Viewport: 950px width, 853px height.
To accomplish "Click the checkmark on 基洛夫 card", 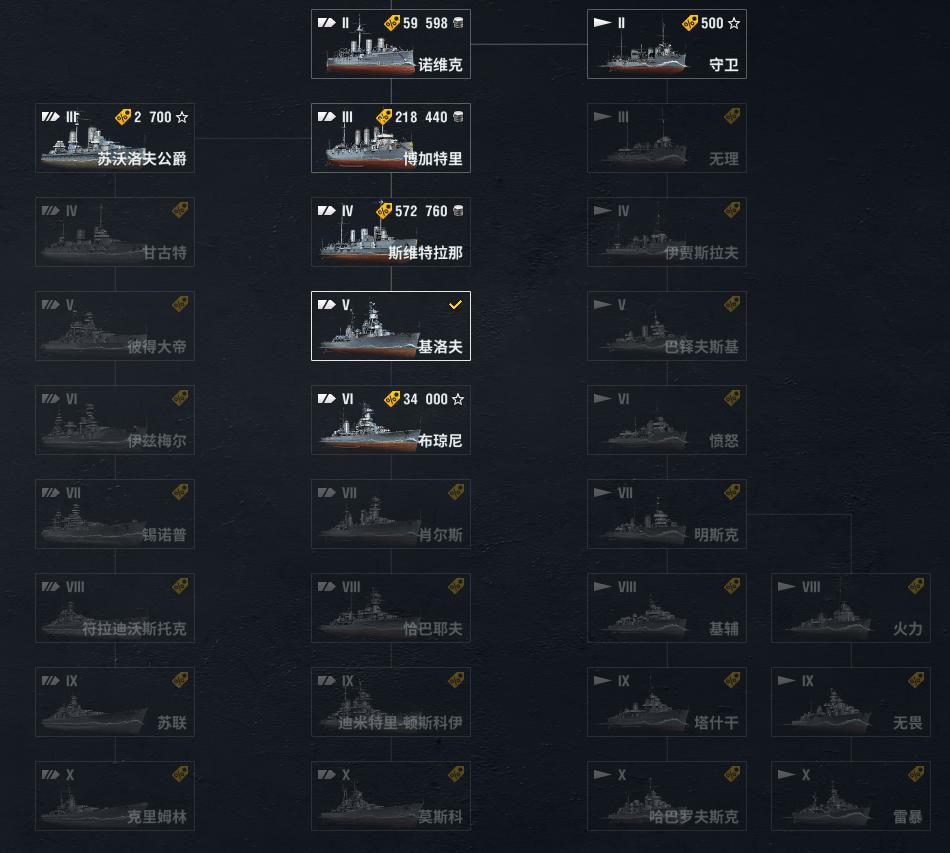I will [455, 305].
